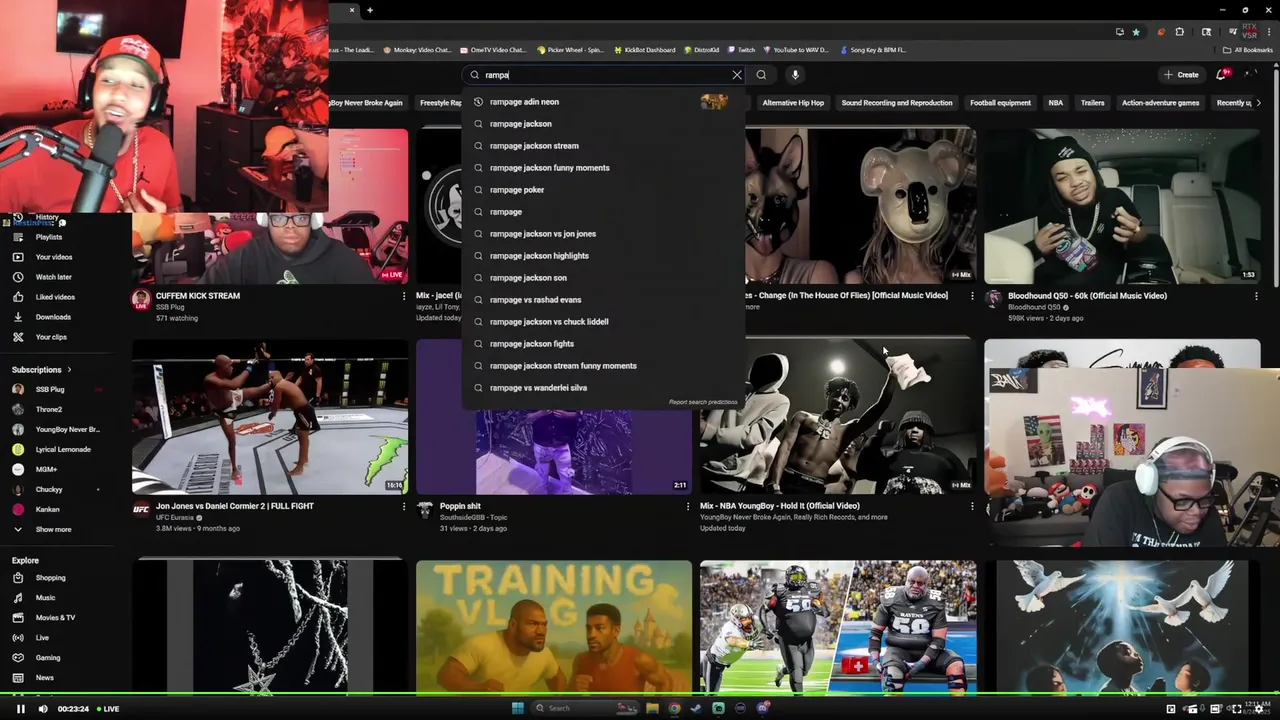Open the menu for 'Poppin shit' video
Image resolution: width=1280 pixels, height=720 pixels.
[688, 506]
